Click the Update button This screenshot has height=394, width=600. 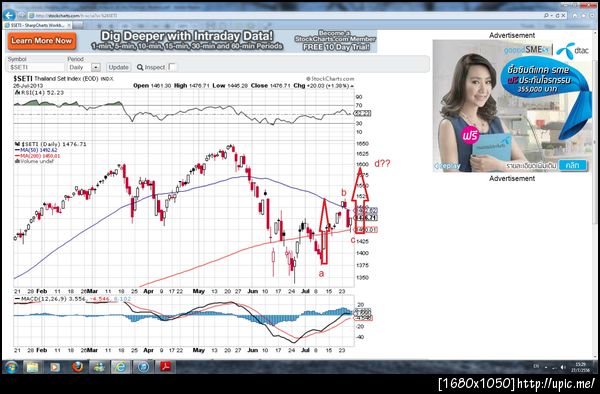118,67
